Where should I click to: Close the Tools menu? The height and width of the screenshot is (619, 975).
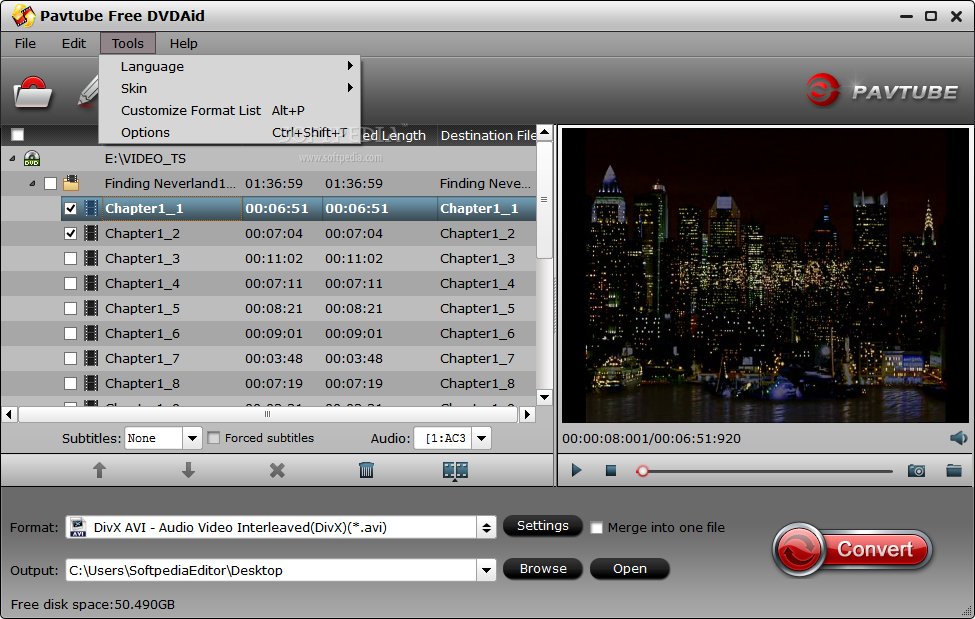point(127,44)
